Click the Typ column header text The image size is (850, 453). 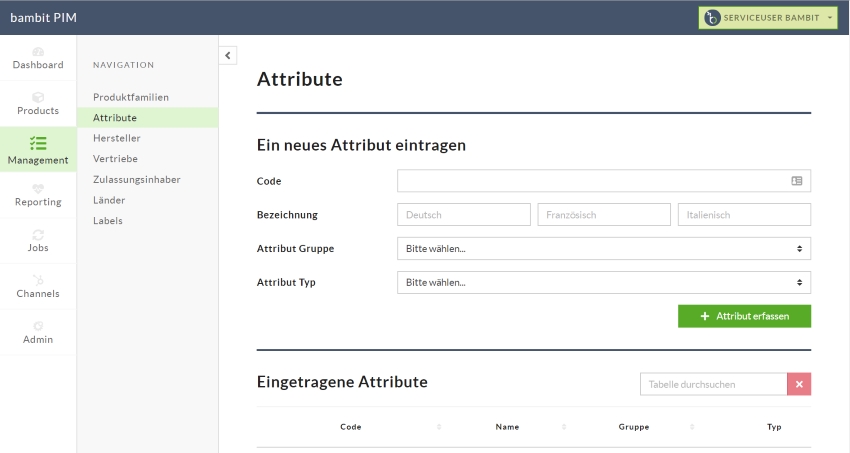click(774, 427)
